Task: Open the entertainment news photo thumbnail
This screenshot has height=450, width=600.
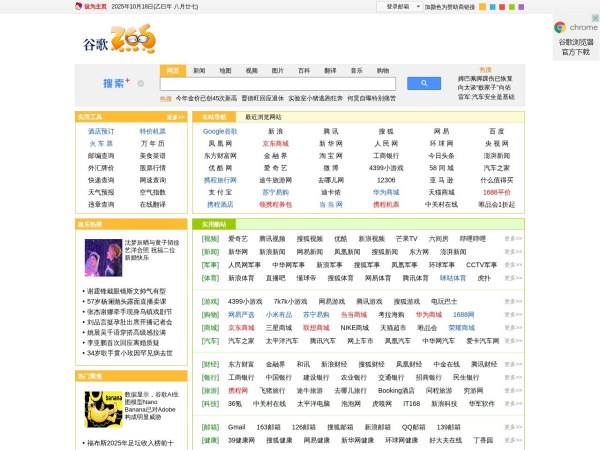Action: 103,258
